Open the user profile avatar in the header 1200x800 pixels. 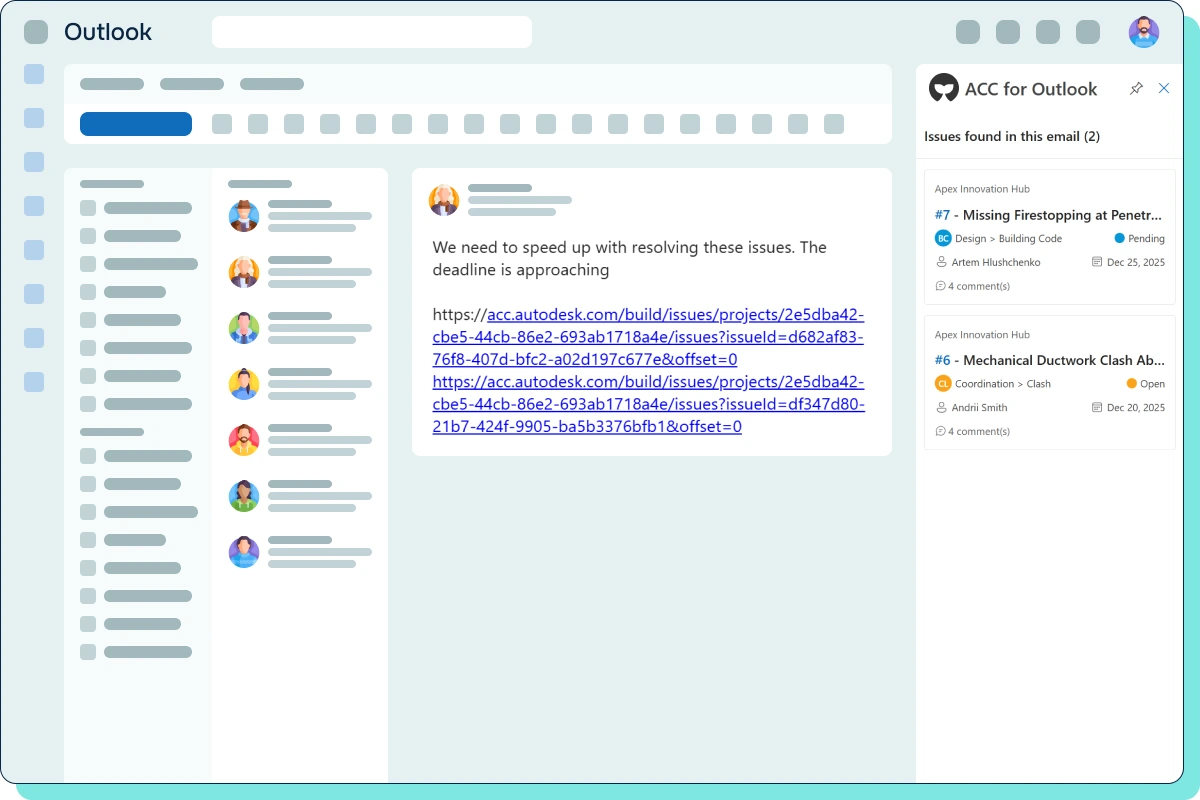click(1144, 32)
